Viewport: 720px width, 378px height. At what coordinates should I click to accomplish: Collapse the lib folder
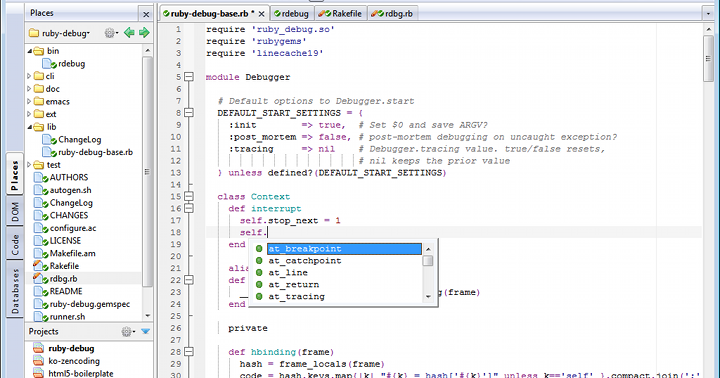(30, 127)
